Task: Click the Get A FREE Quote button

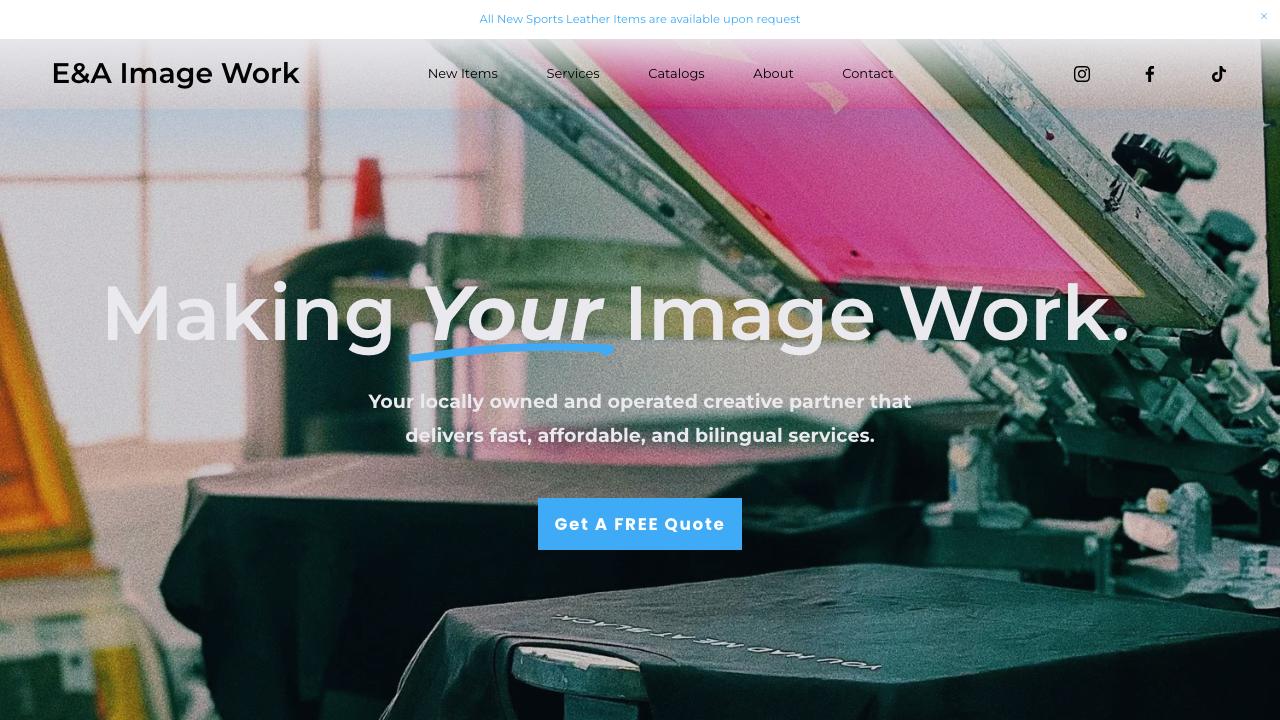Action: [640, 524]
